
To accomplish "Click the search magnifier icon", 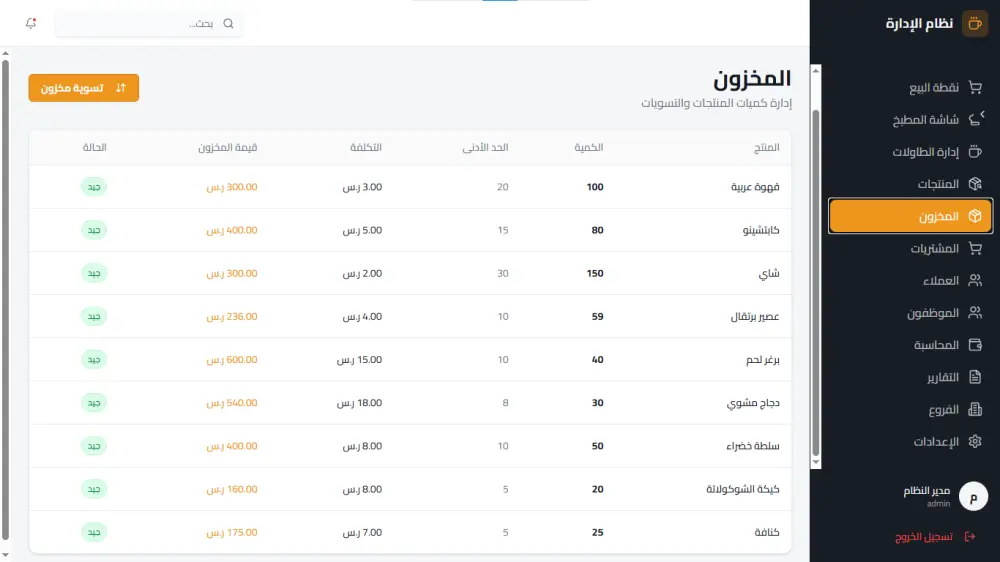I will coord(228,24).
